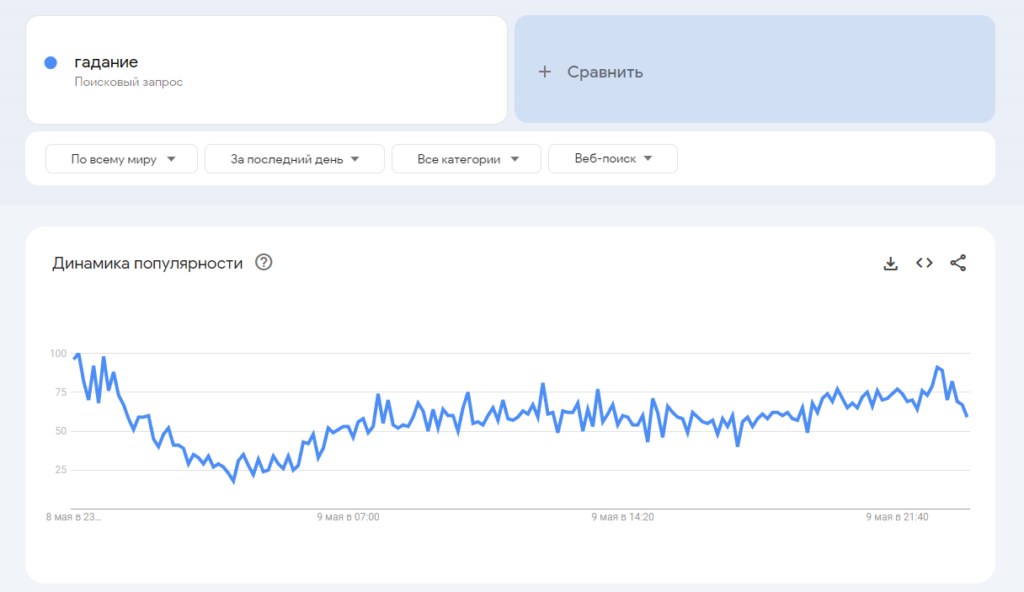Click the arrow on the По всему миру filter
Viewport: 1024px width, 592px height.
click(171, 159)
